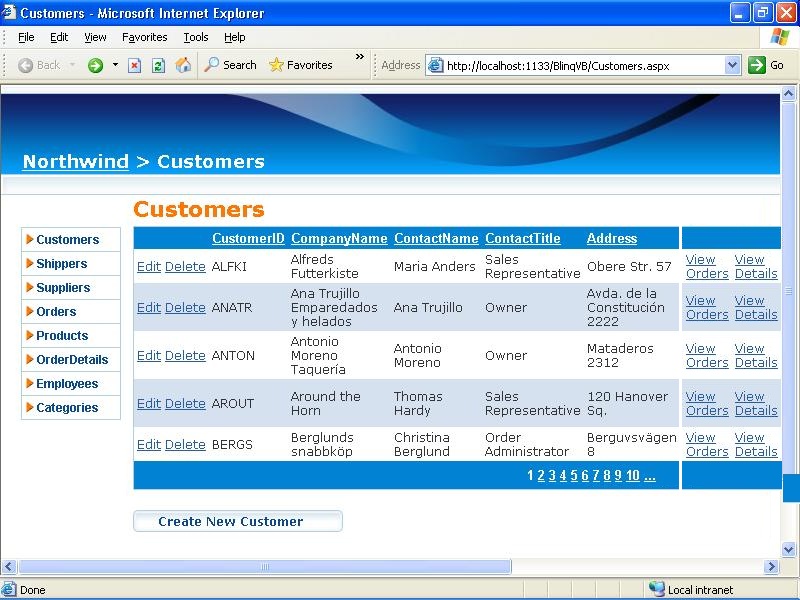800x600 pixels.
Task: Open the Favorites star toolbar button
Action: tap(301, 65)
